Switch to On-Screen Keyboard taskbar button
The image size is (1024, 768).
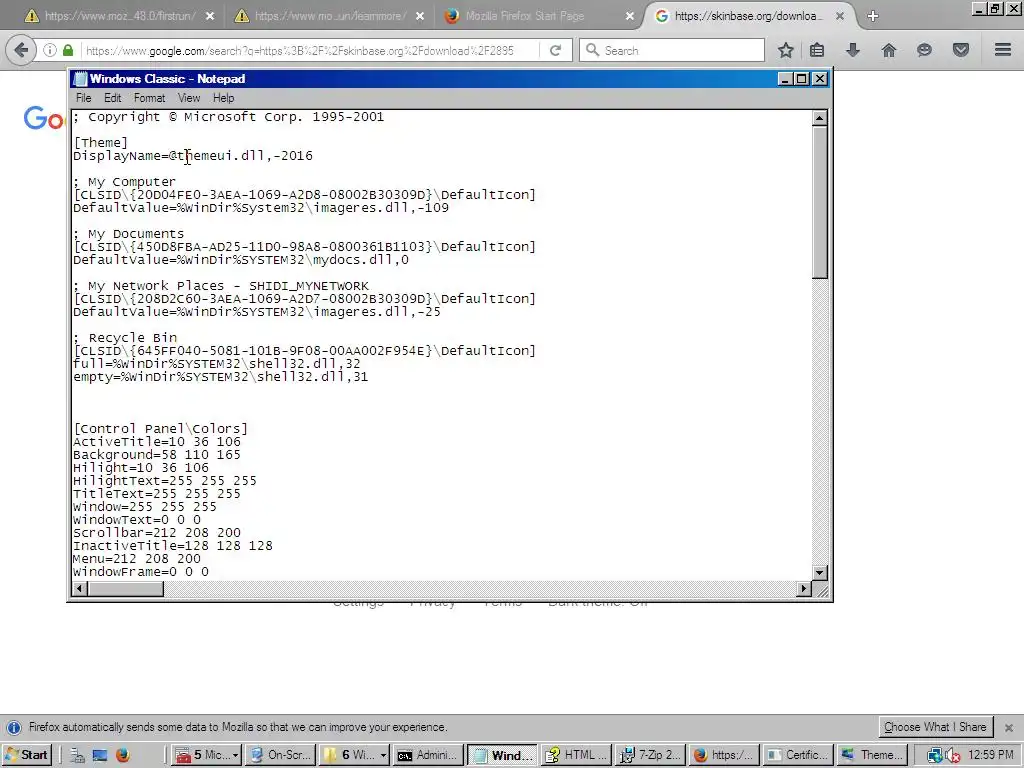click(x=280, y=755)
